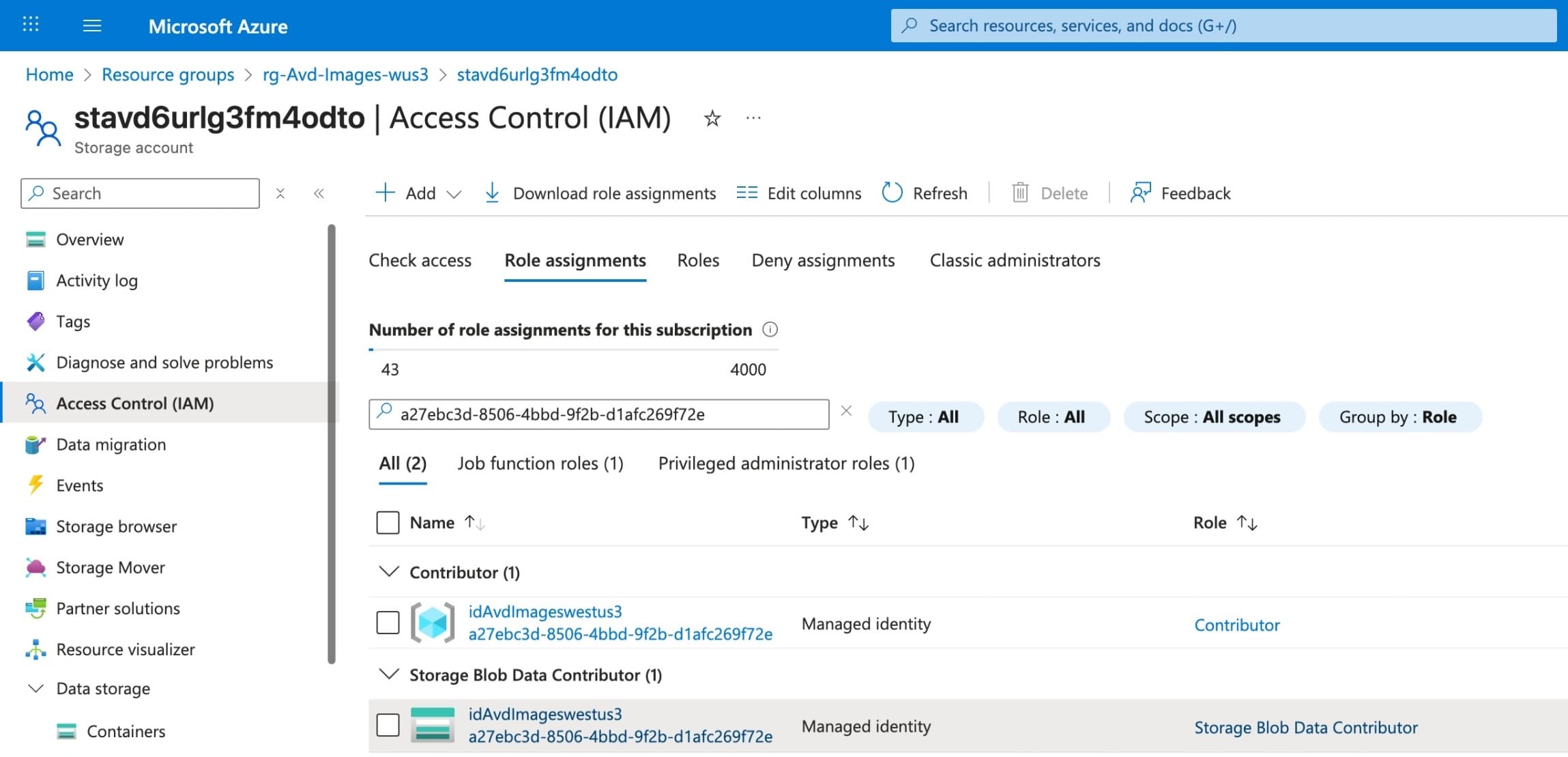Open the Type : All filter
This screenshot has width=1568, height=757.
coord(926,417)
